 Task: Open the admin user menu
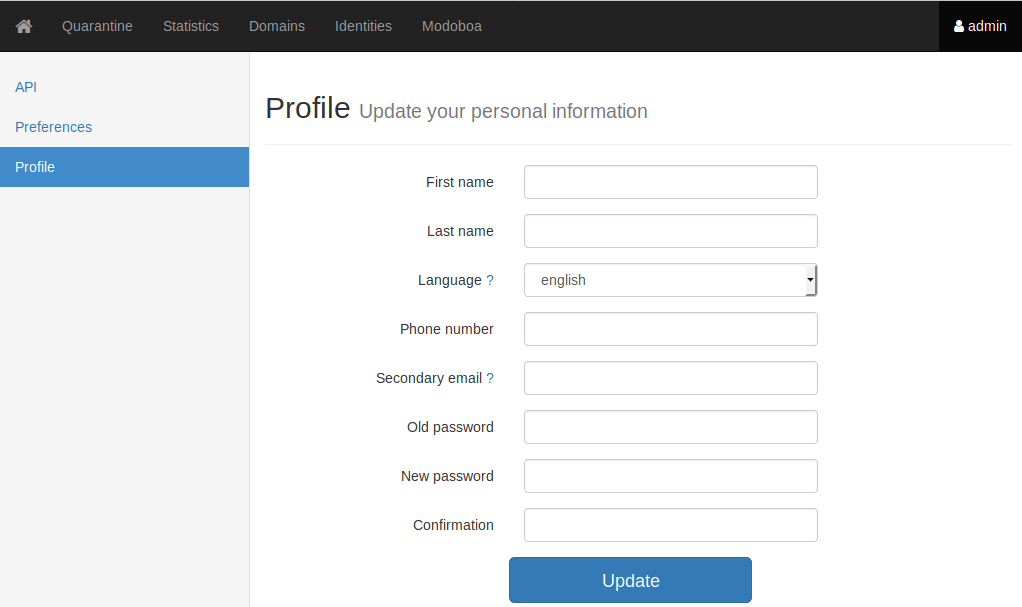pyautogui.click(x=980, y=26)
